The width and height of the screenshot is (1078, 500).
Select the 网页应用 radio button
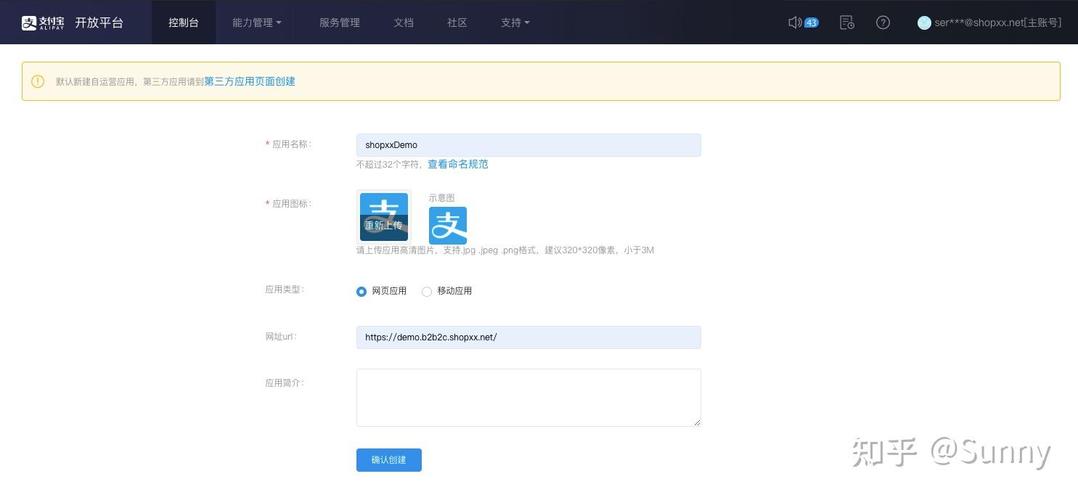(x=362, y=291)
